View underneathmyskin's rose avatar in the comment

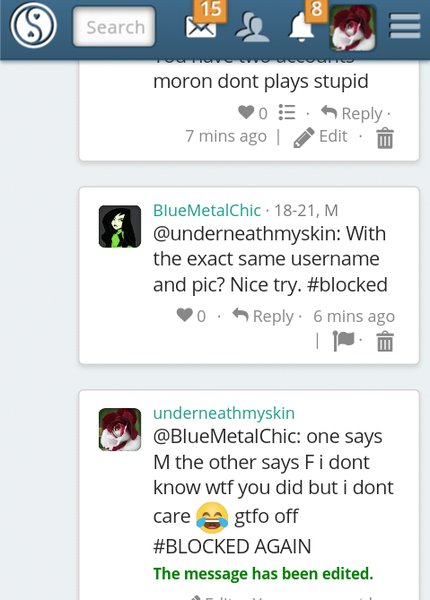click(x=120, y=429)
